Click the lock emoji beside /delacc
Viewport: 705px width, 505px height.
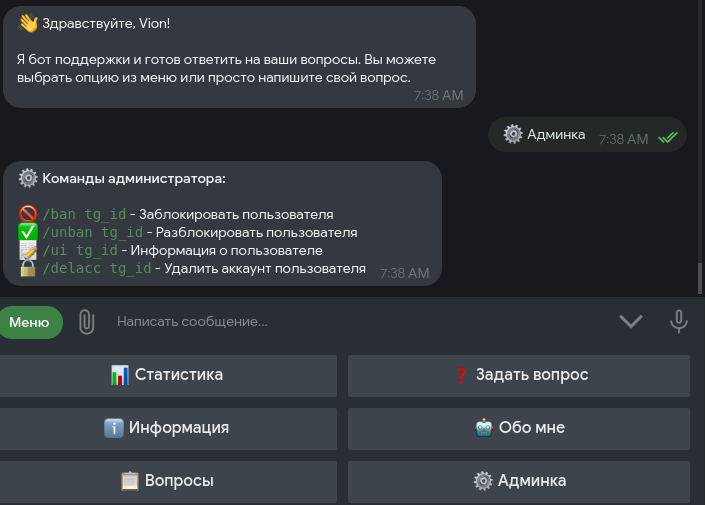pos(28,268)
